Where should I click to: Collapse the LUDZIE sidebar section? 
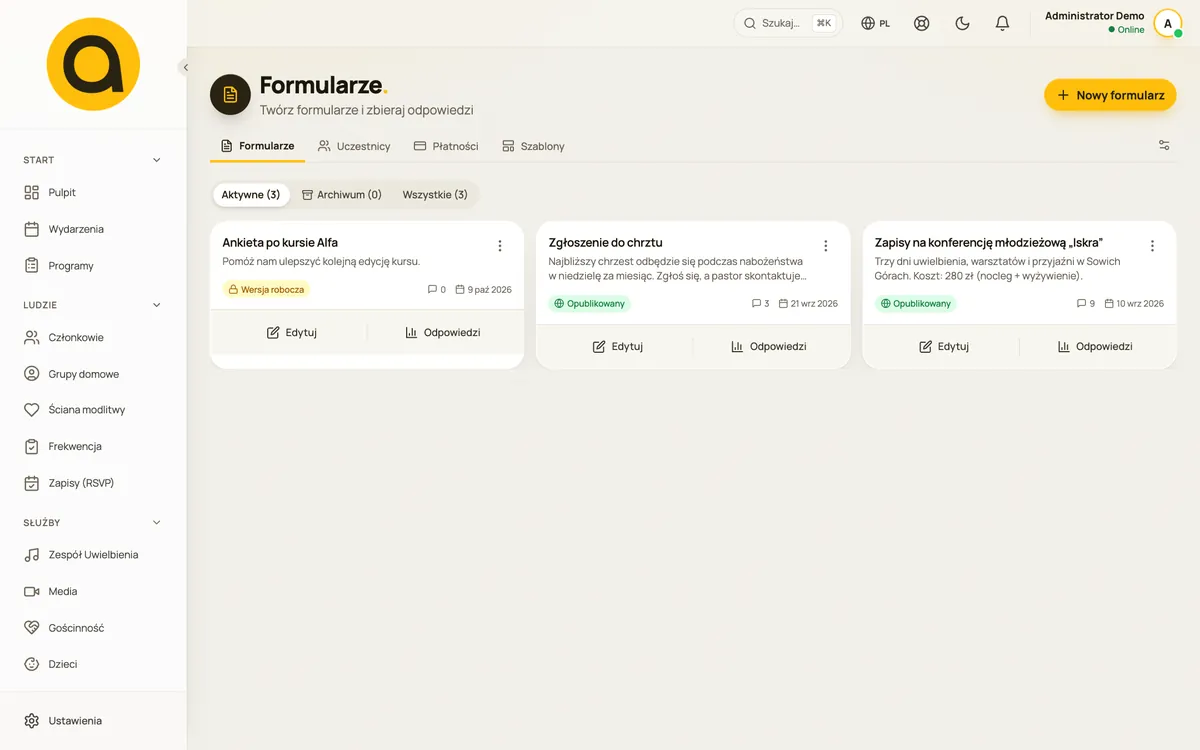(156, 305)
